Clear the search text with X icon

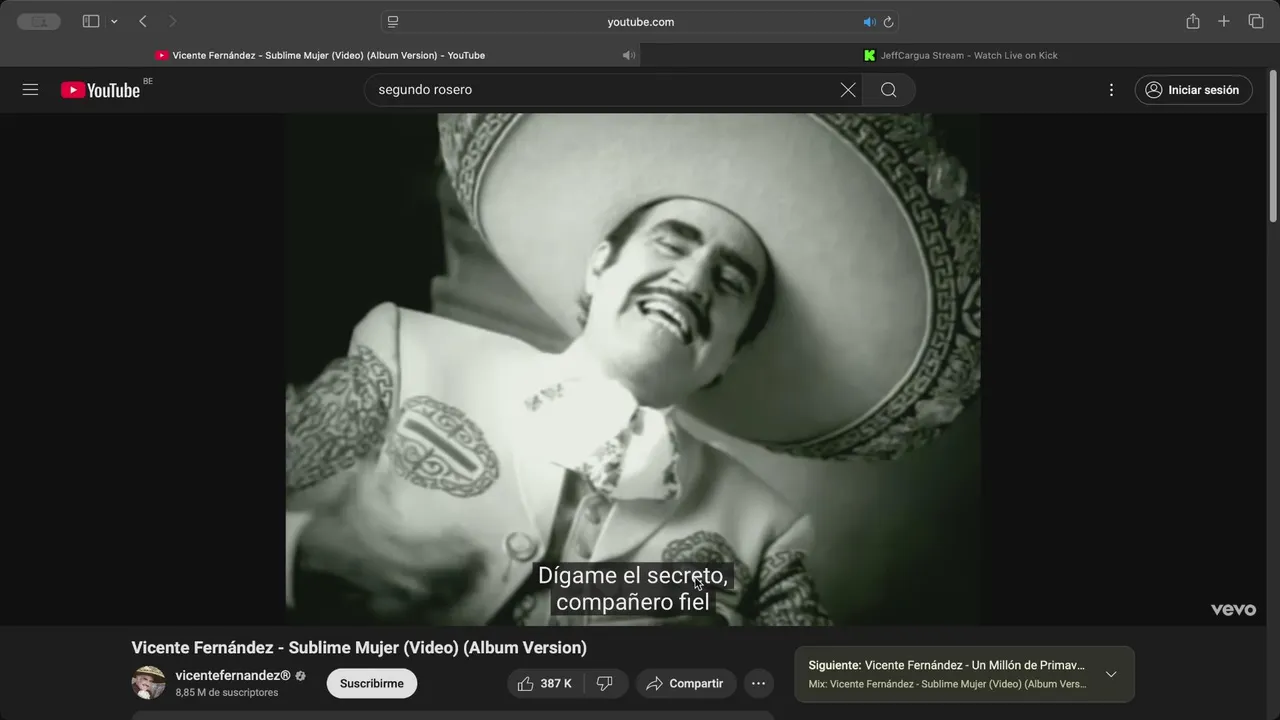pyautogui.click(x=848, y=90)
